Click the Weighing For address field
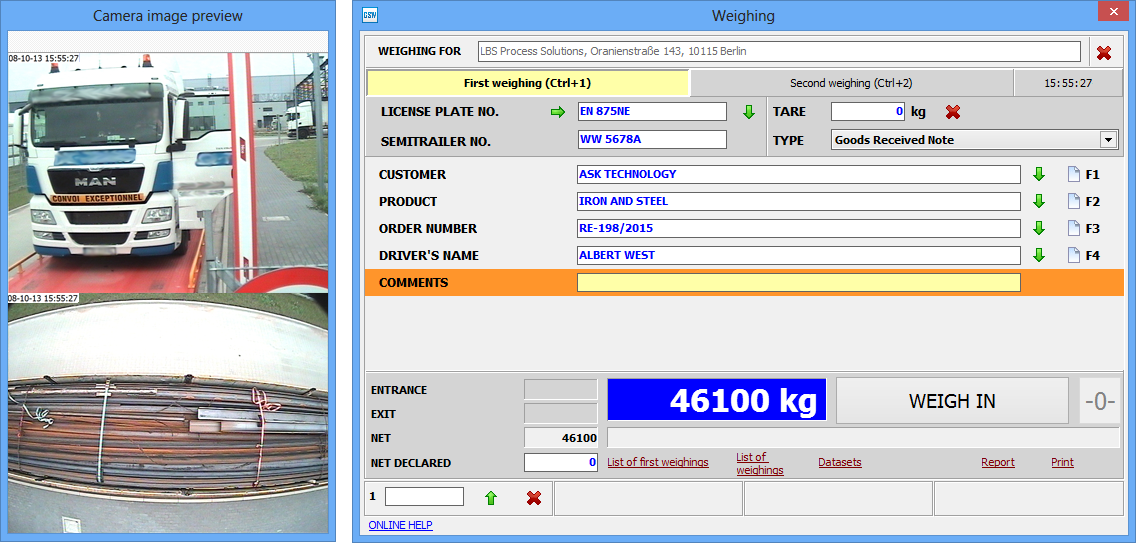The width and height of the screenshot is (1136, 543). click(779, 51)
